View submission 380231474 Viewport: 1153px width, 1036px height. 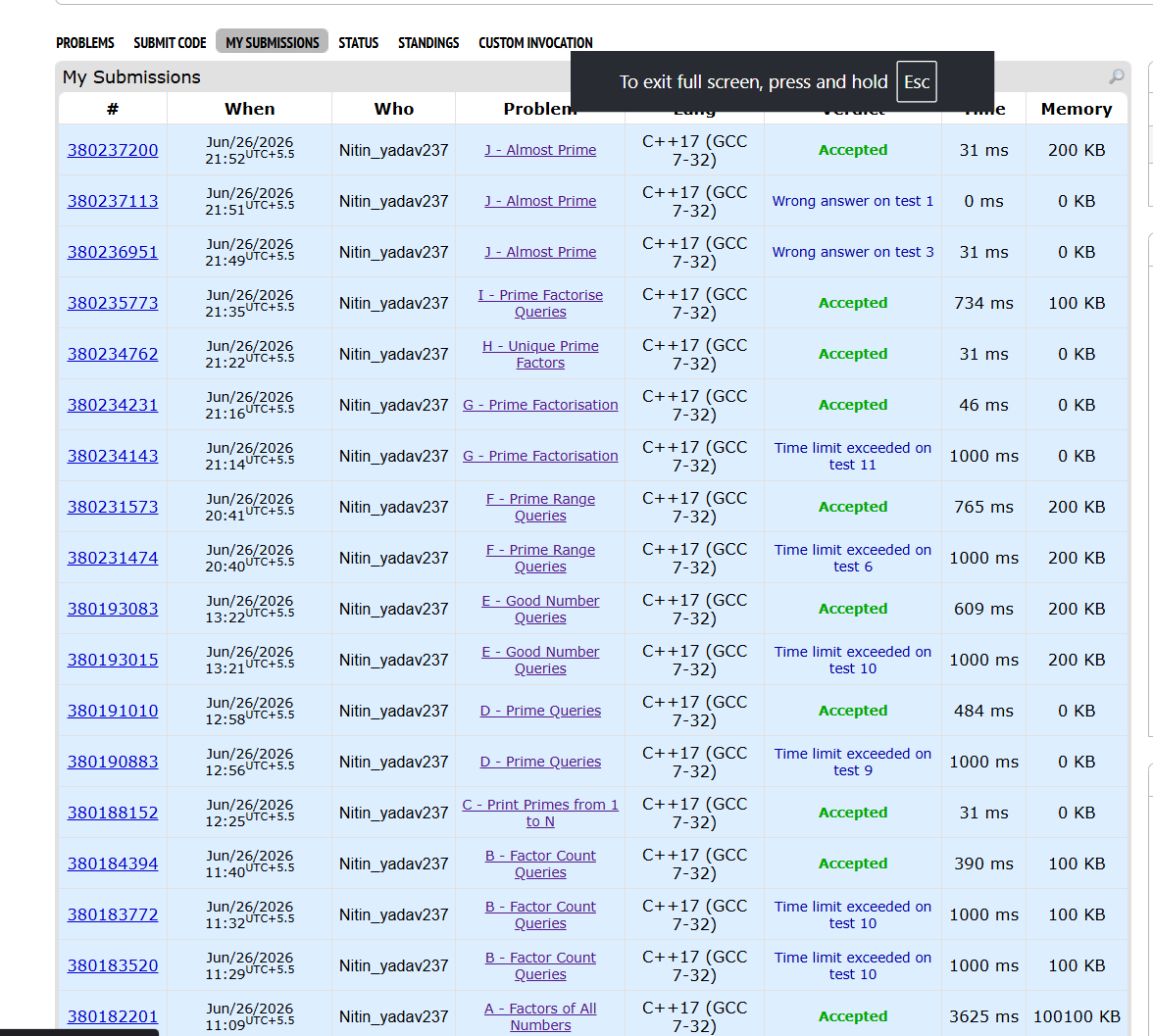[x=113, y=558]
